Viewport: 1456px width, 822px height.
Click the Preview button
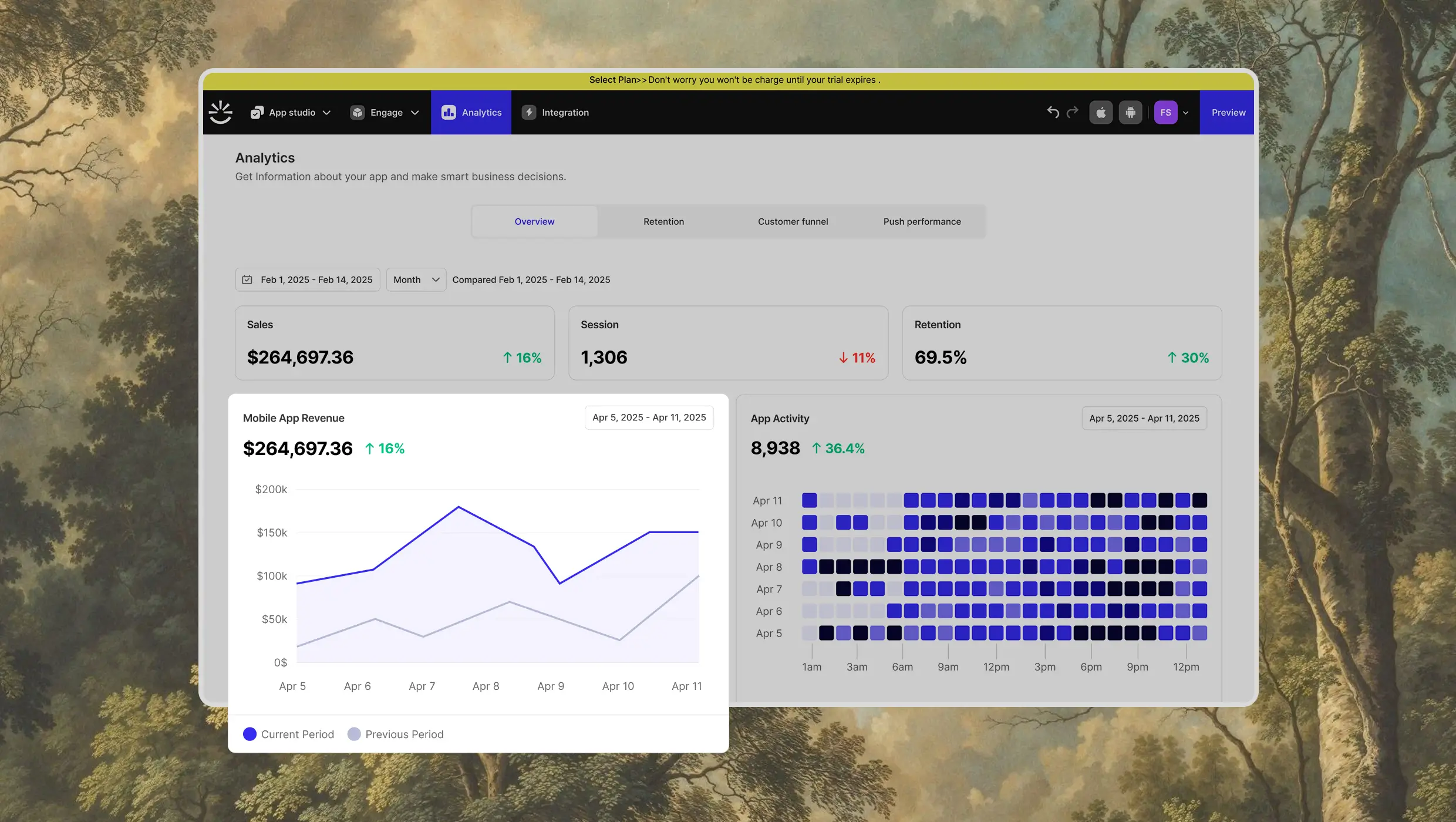(1228, 112)
